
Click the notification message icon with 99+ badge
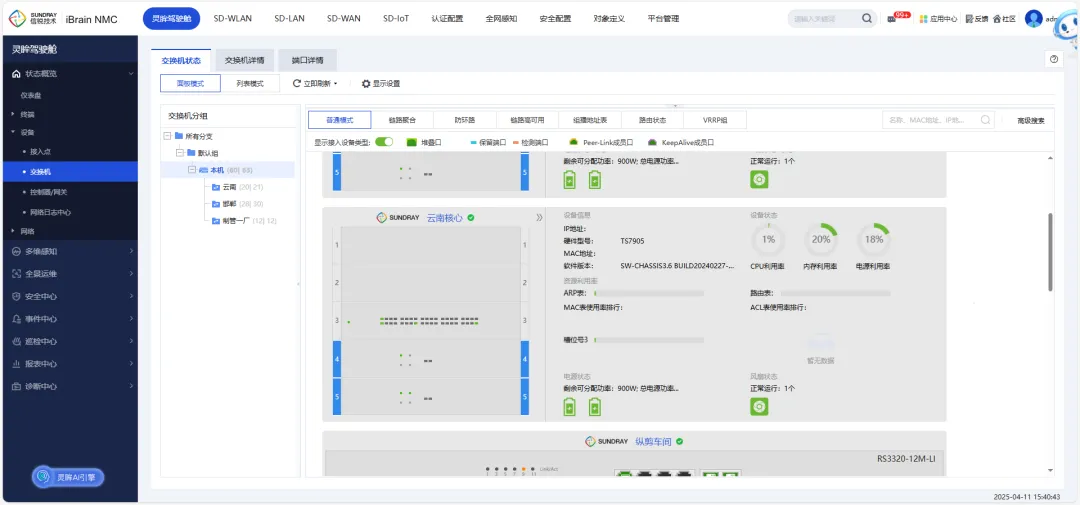(x=892, y=19)
